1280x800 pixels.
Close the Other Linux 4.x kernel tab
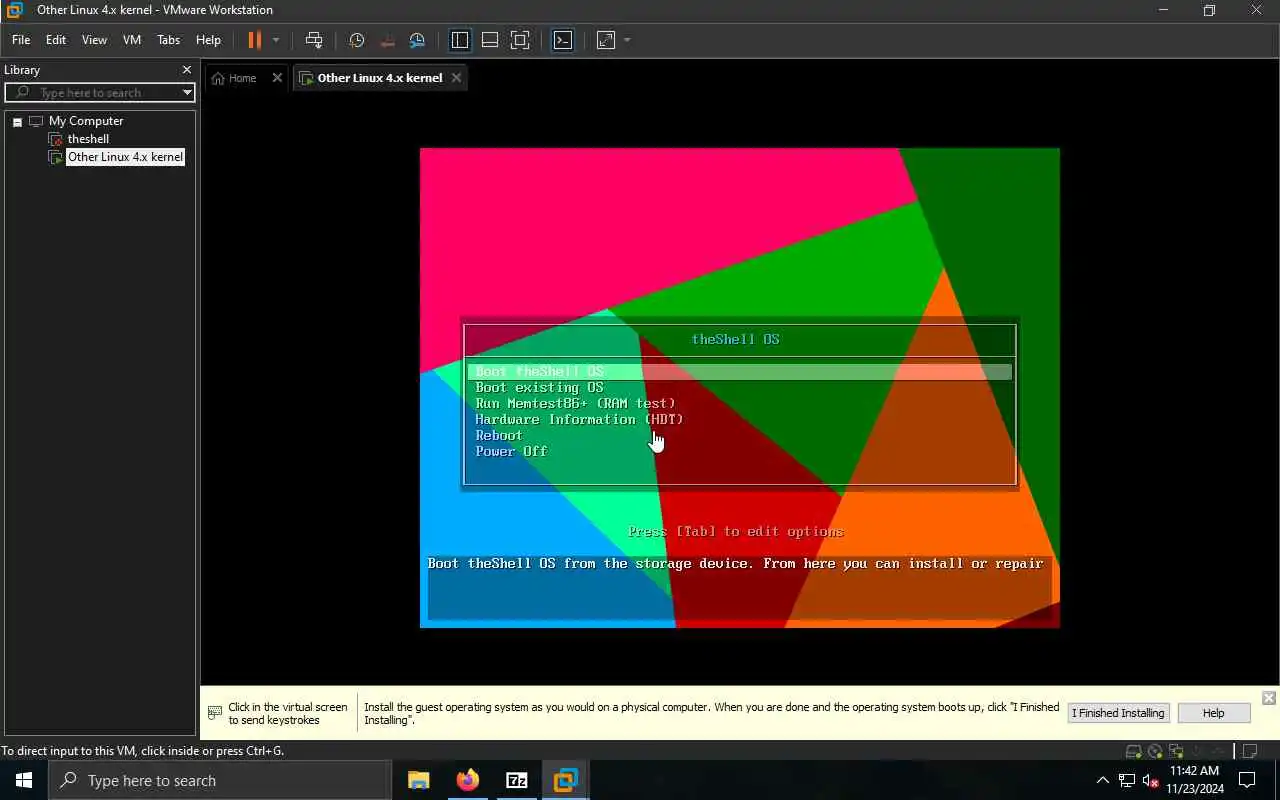coord(456,78)
